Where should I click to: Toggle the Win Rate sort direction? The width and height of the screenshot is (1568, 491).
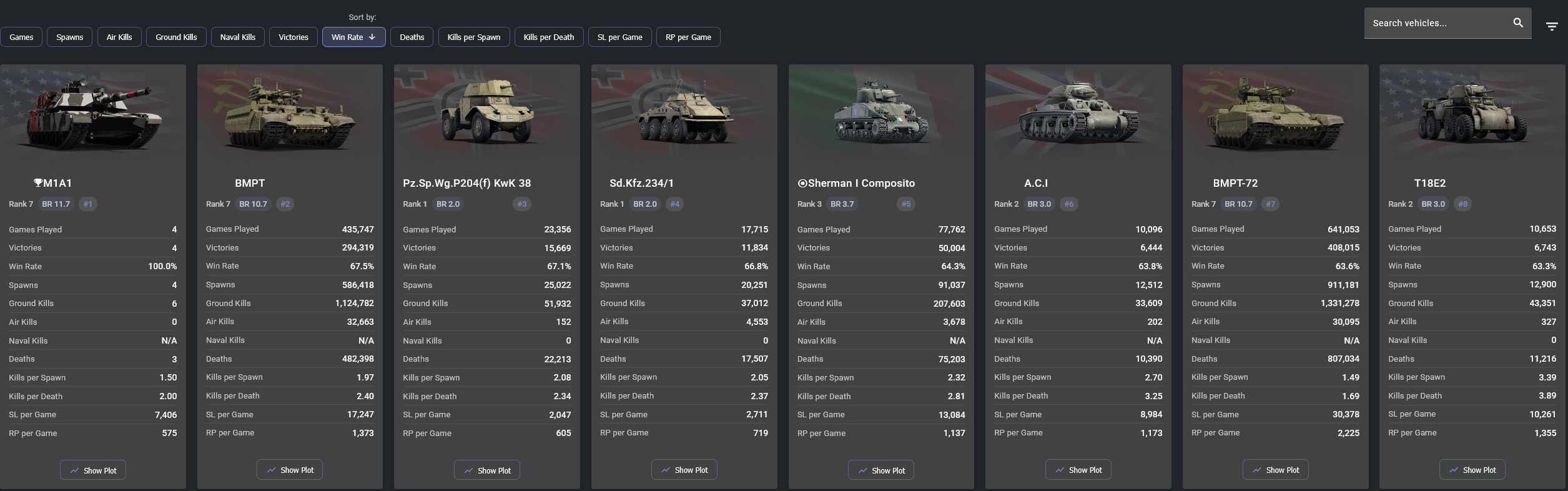click(353, 37)
